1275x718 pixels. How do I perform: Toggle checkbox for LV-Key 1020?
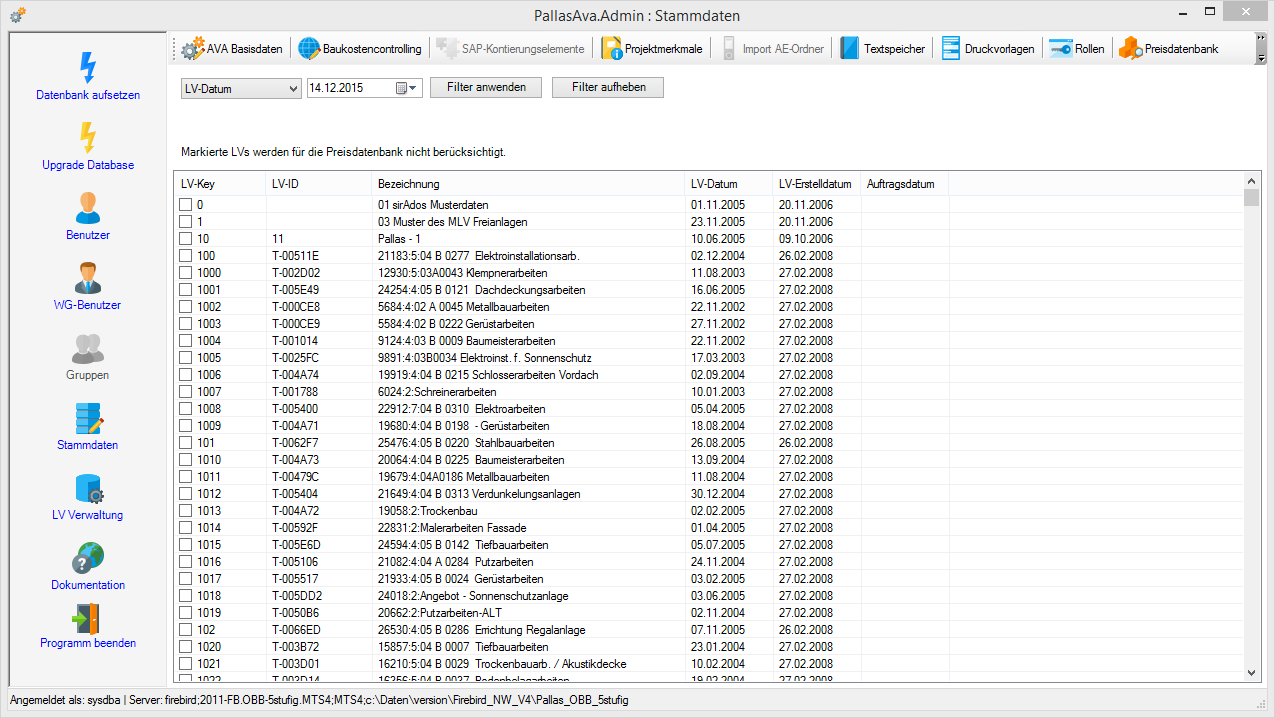(186, 647)
